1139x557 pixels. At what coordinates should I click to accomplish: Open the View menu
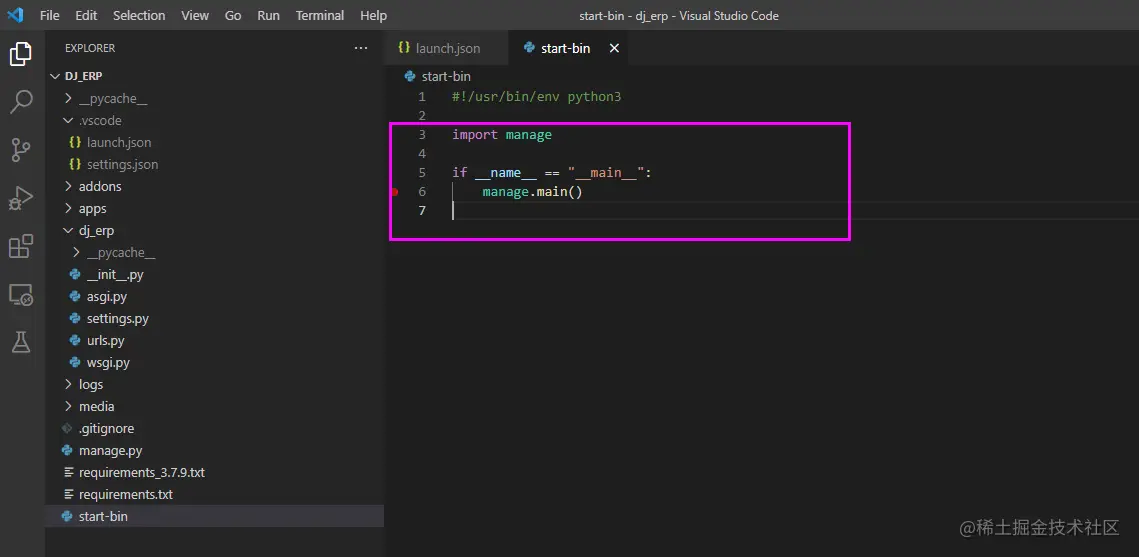(x=195, y=15)
